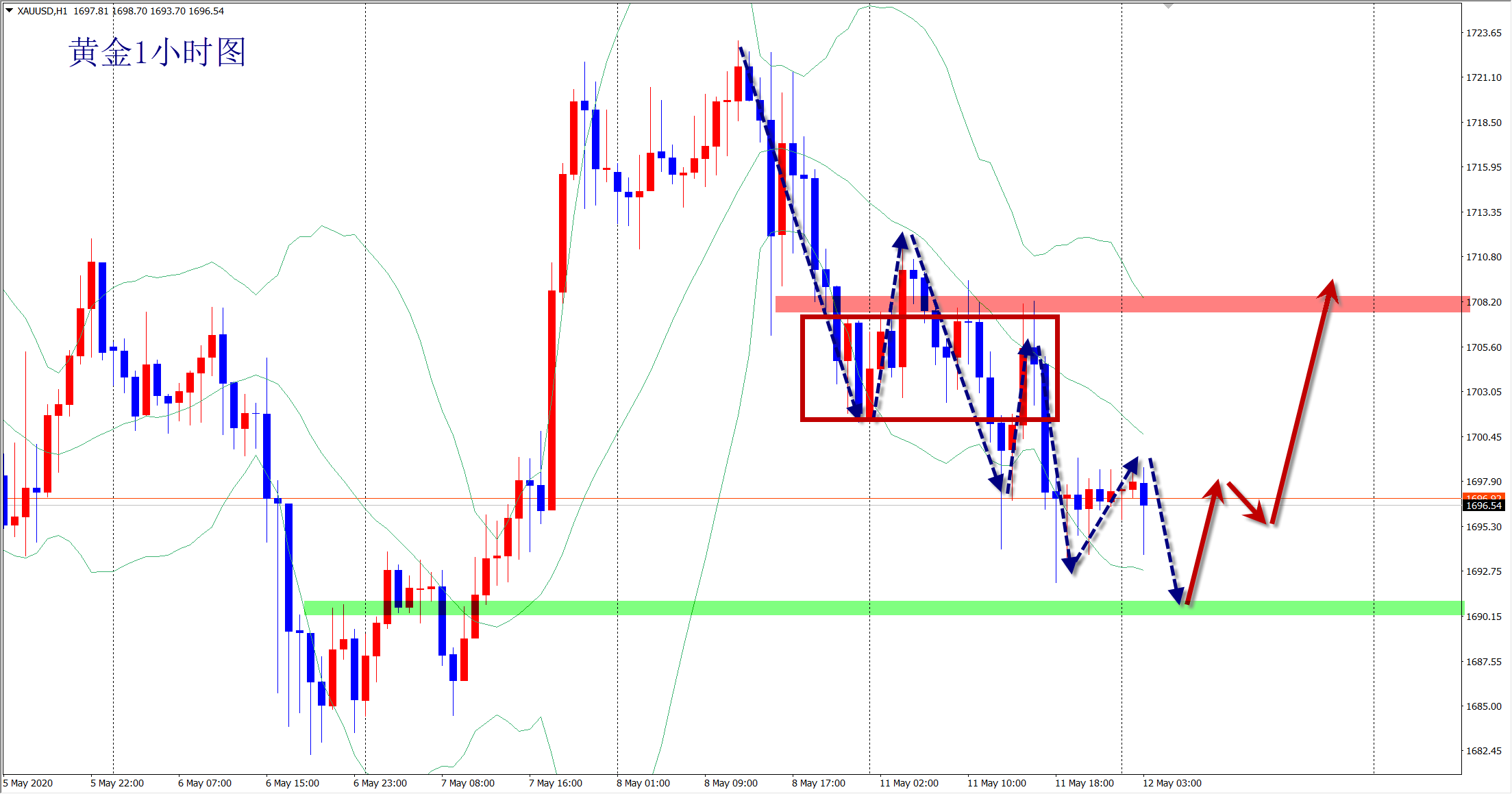Click price scale value 1692.75
The width and height of the screenshot is (1512, 794).
[1483, 571]
